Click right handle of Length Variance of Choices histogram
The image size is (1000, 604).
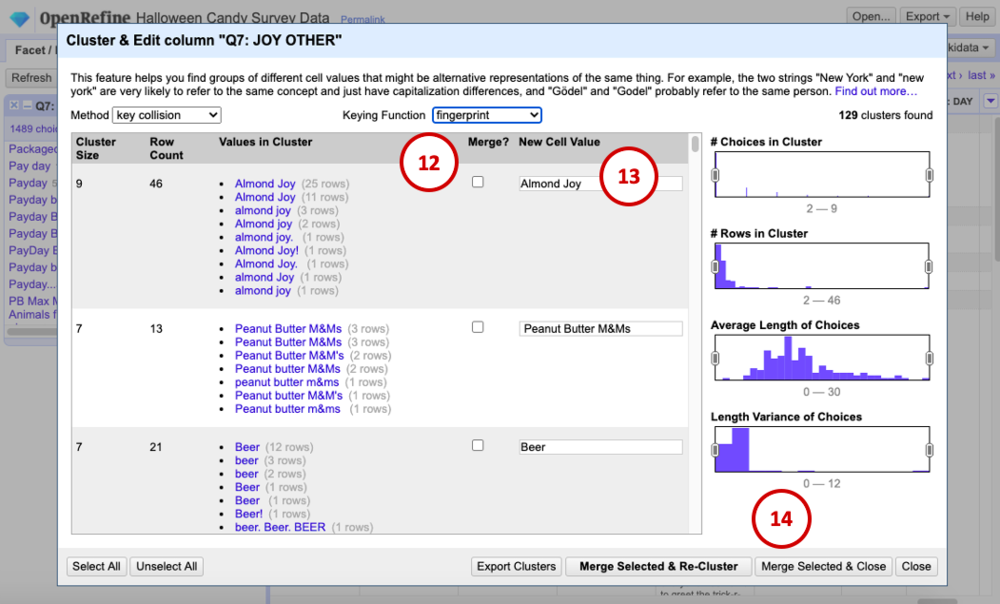929,450
